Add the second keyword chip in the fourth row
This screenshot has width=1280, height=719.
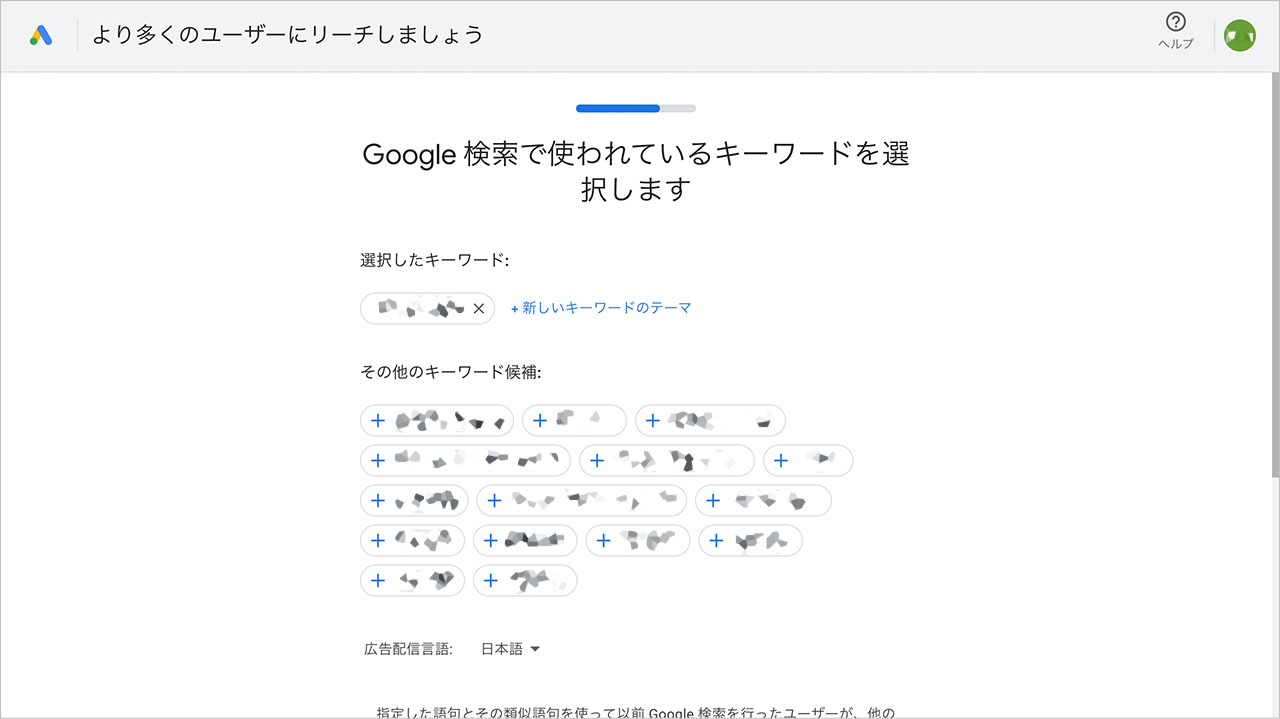[524, 540]
